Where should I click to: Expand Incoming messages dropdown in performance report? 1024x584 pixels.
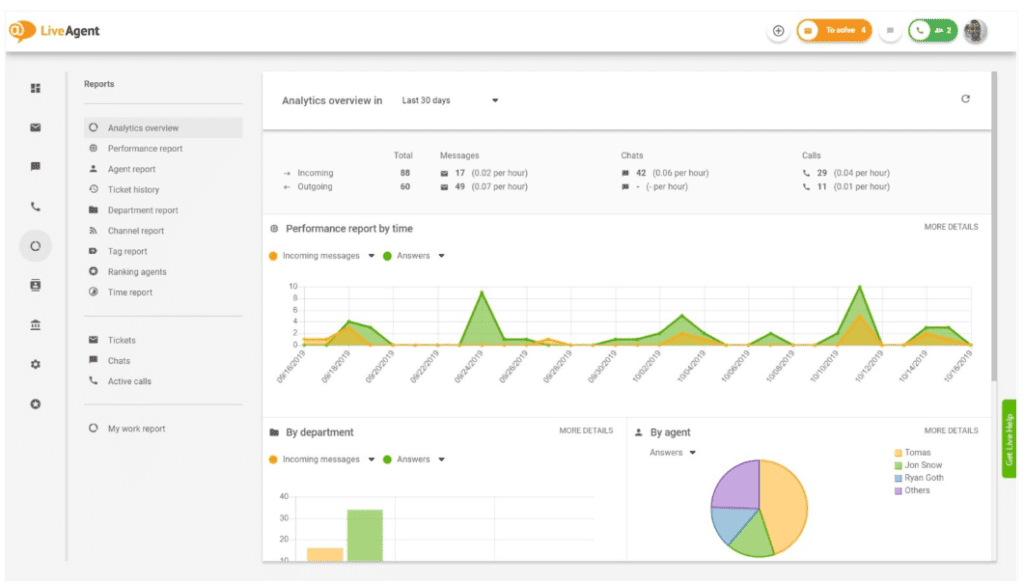click(371, 256)
